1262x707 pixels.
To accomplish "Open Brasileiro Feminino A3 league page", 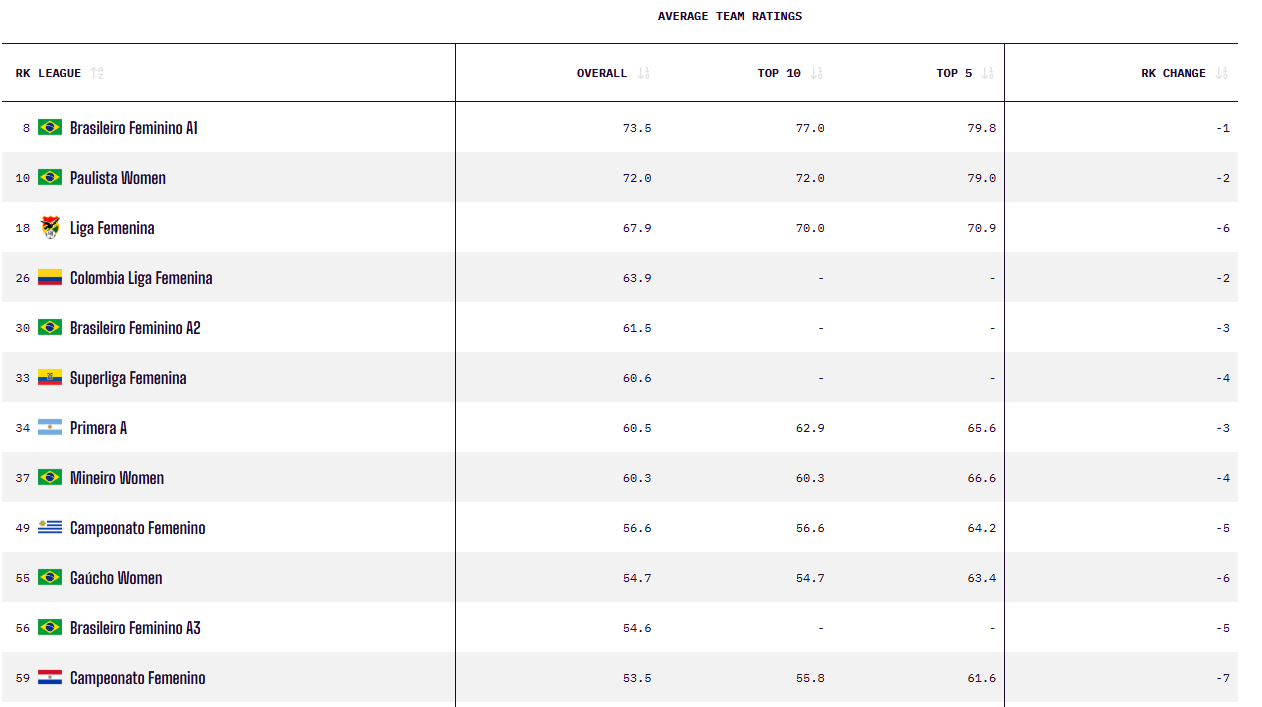I will (x=135, y=628).
